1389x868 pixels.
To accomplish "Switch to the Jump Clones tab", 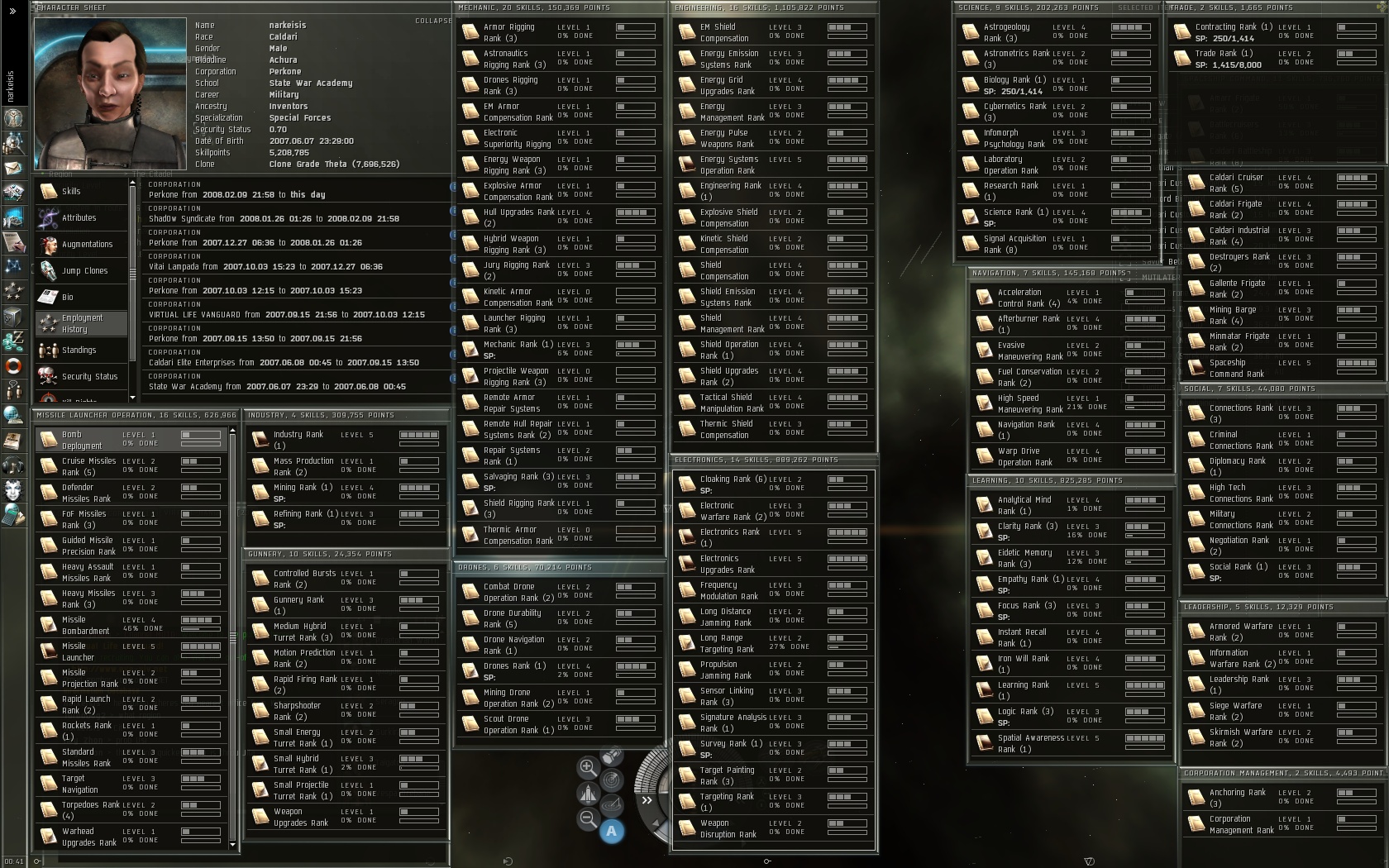I will 81,270.
